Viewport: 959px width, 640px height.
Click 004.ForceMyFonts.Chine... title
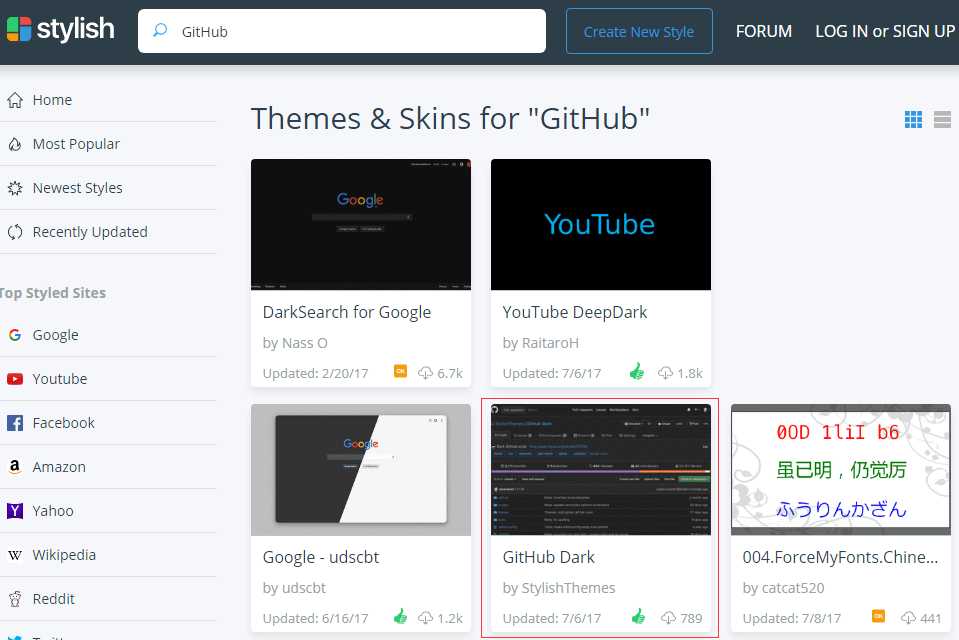840,557
